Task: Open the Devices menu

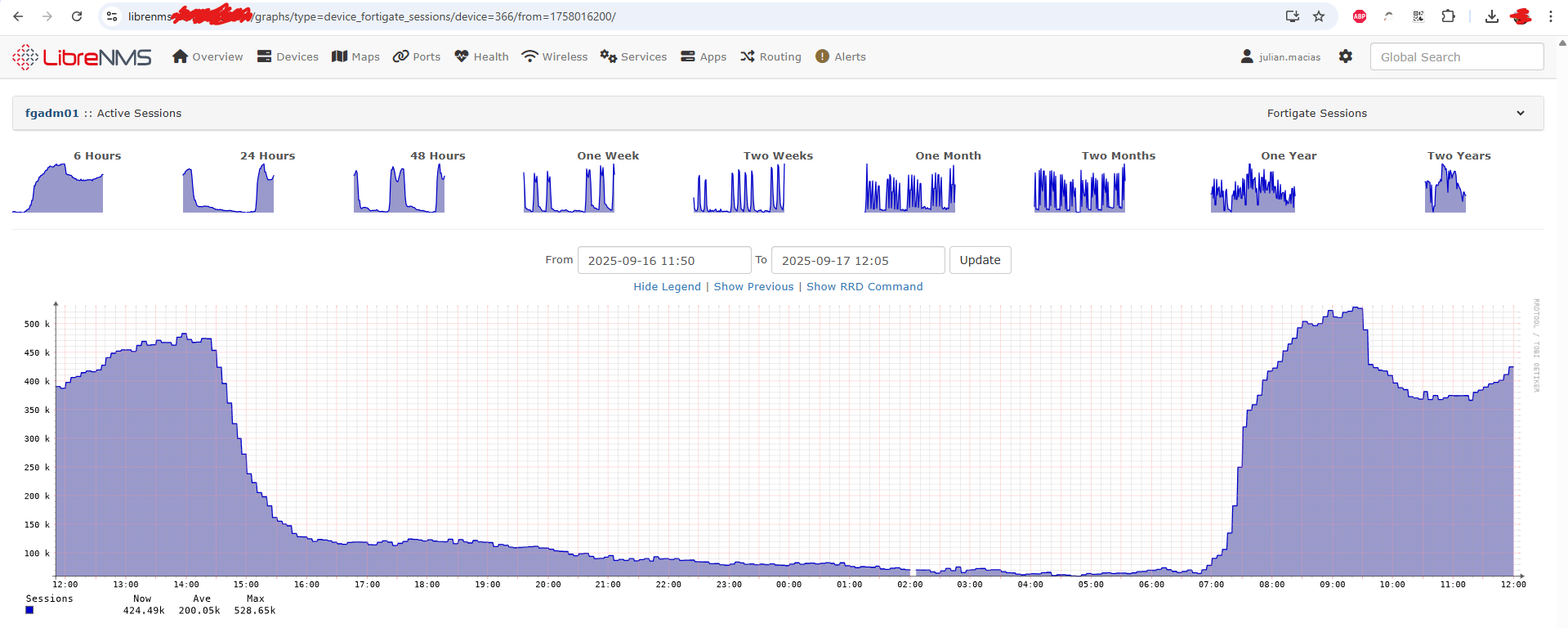Action: pos(288,56)
